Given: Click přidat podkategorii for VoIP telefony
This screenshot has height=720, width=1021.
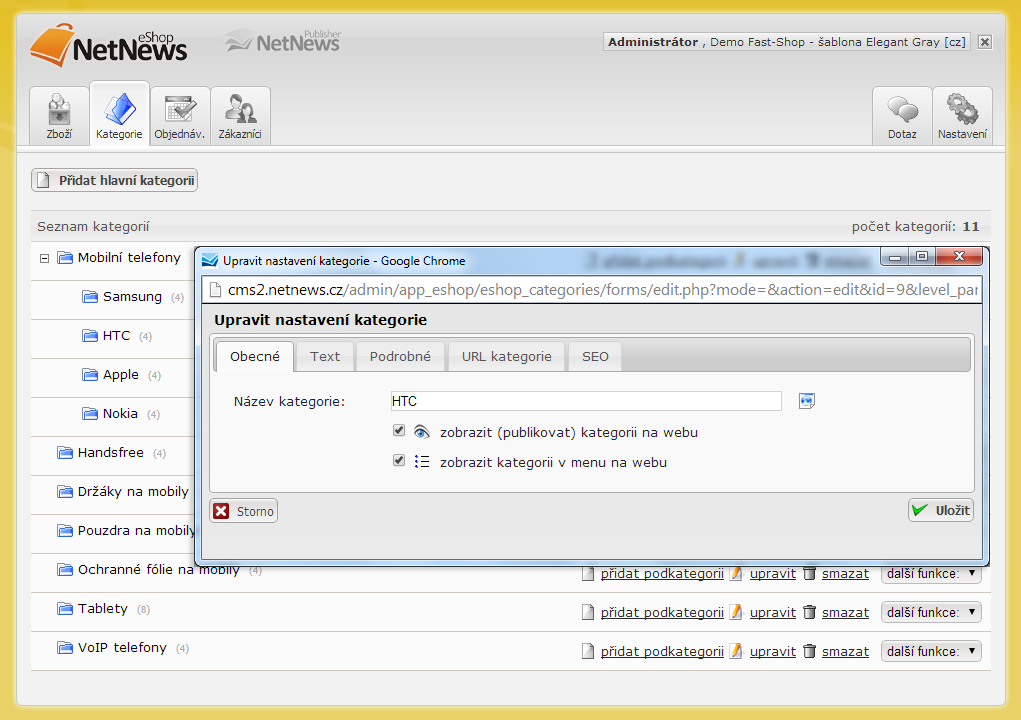Looking at the screenshot, I should (x=662, y=652).
